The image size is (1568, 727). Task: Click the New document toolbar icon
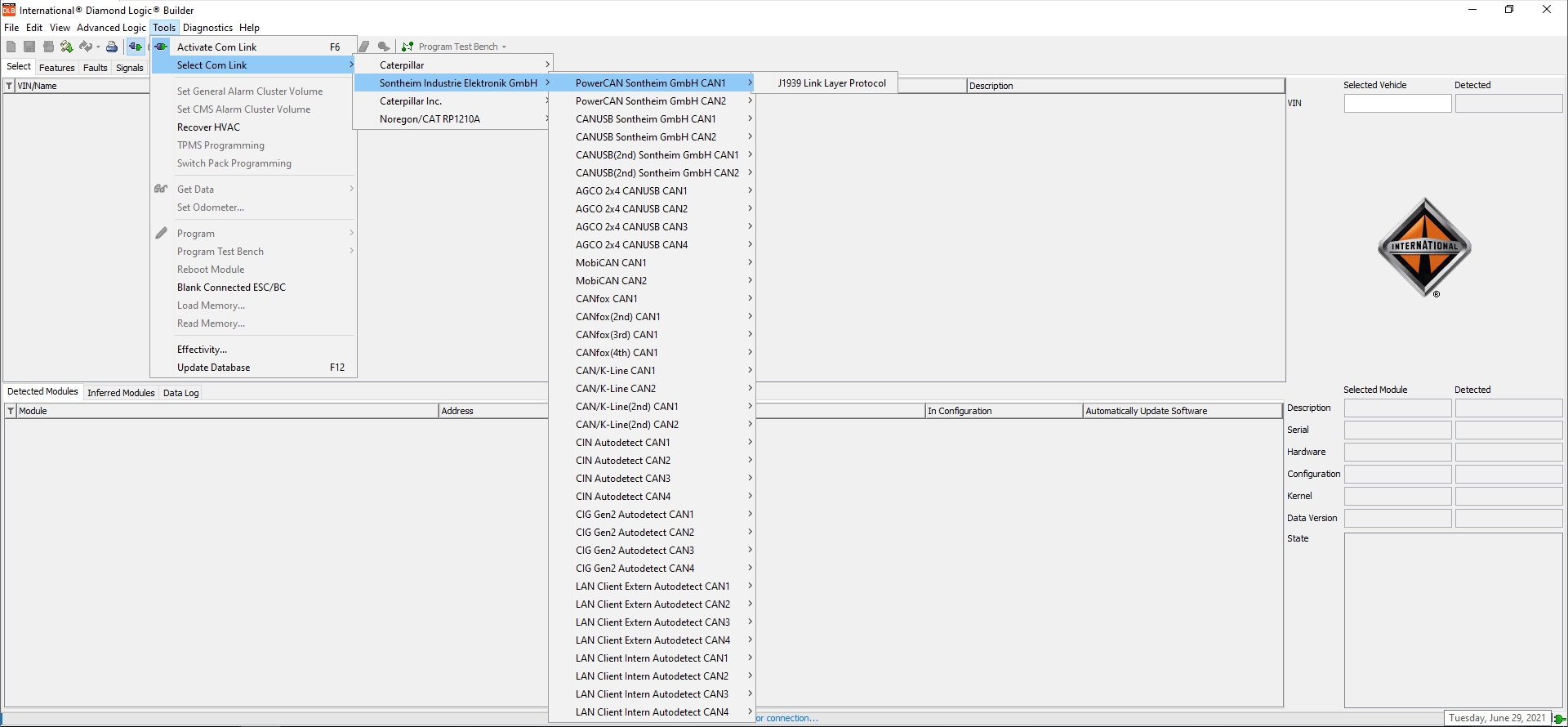pyautogui.click(x=11, y=47)
